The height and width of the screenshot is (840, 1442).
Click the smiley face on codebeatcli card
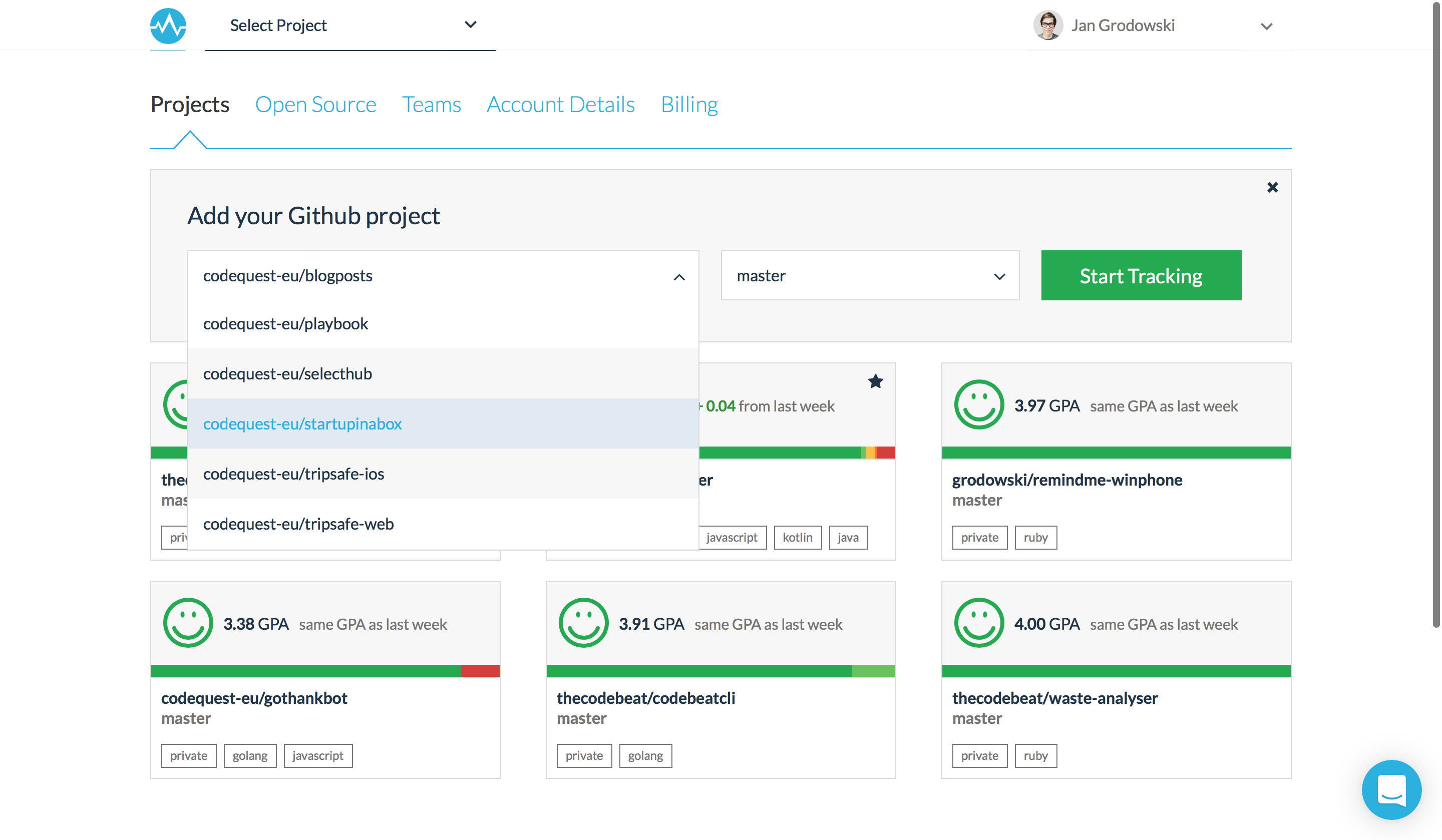click(x=583, y=623)
